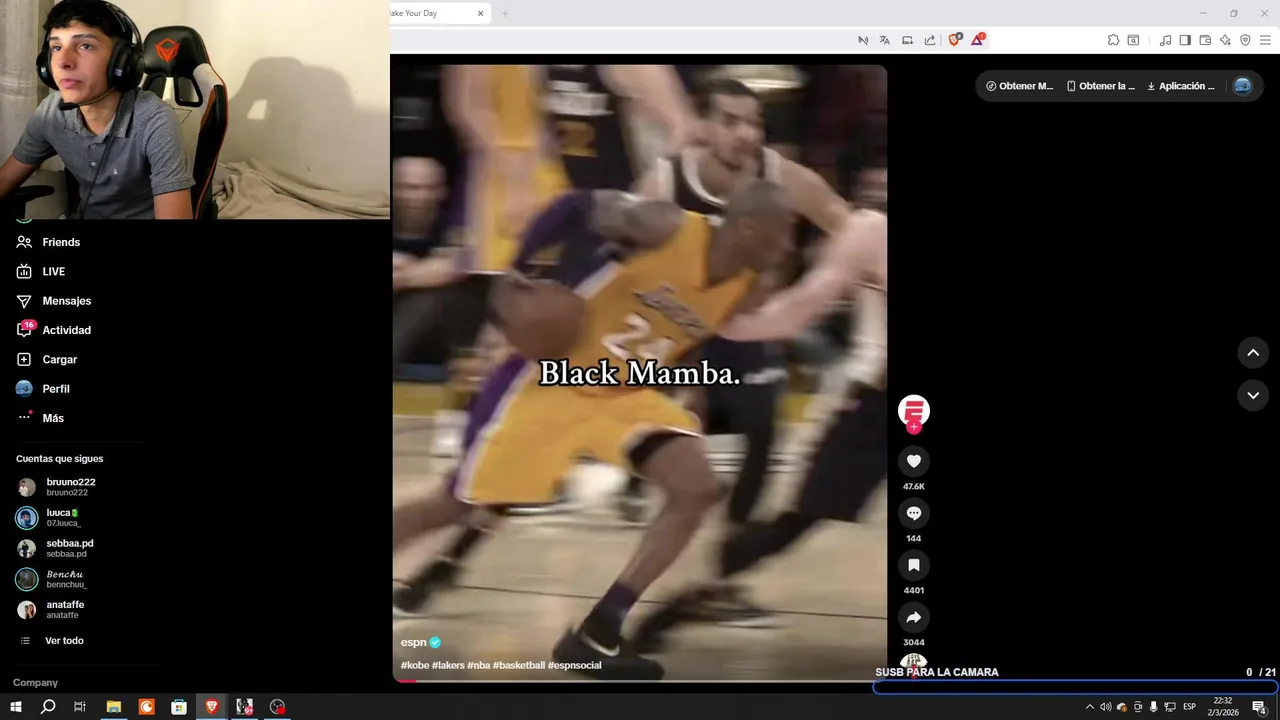Open a new browser tab with plus
The width and height of the screenshot is (1280, 720).
click(505, 13)
